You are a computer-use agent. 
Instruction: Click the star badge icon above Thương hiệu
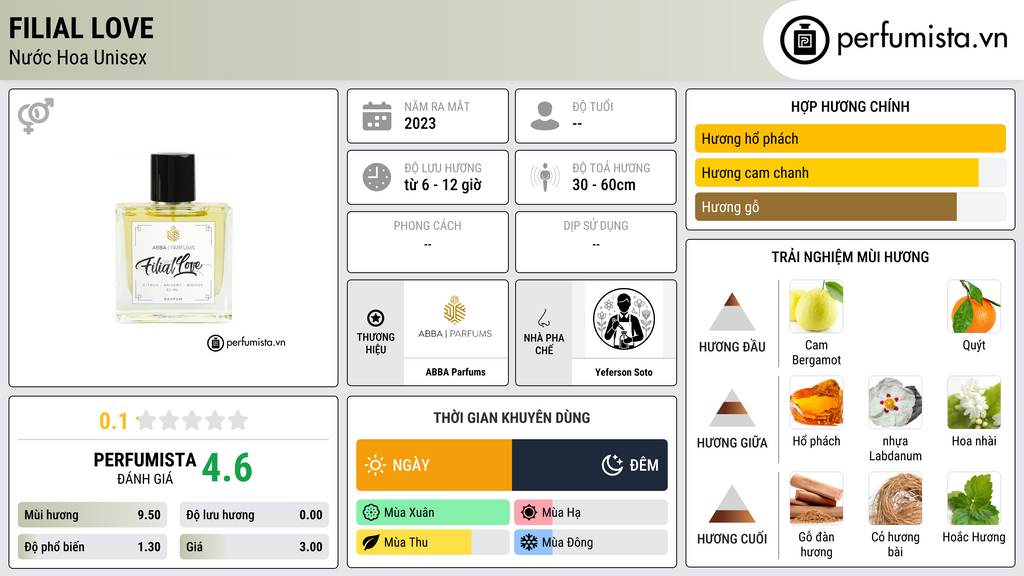tap(376, 318)
